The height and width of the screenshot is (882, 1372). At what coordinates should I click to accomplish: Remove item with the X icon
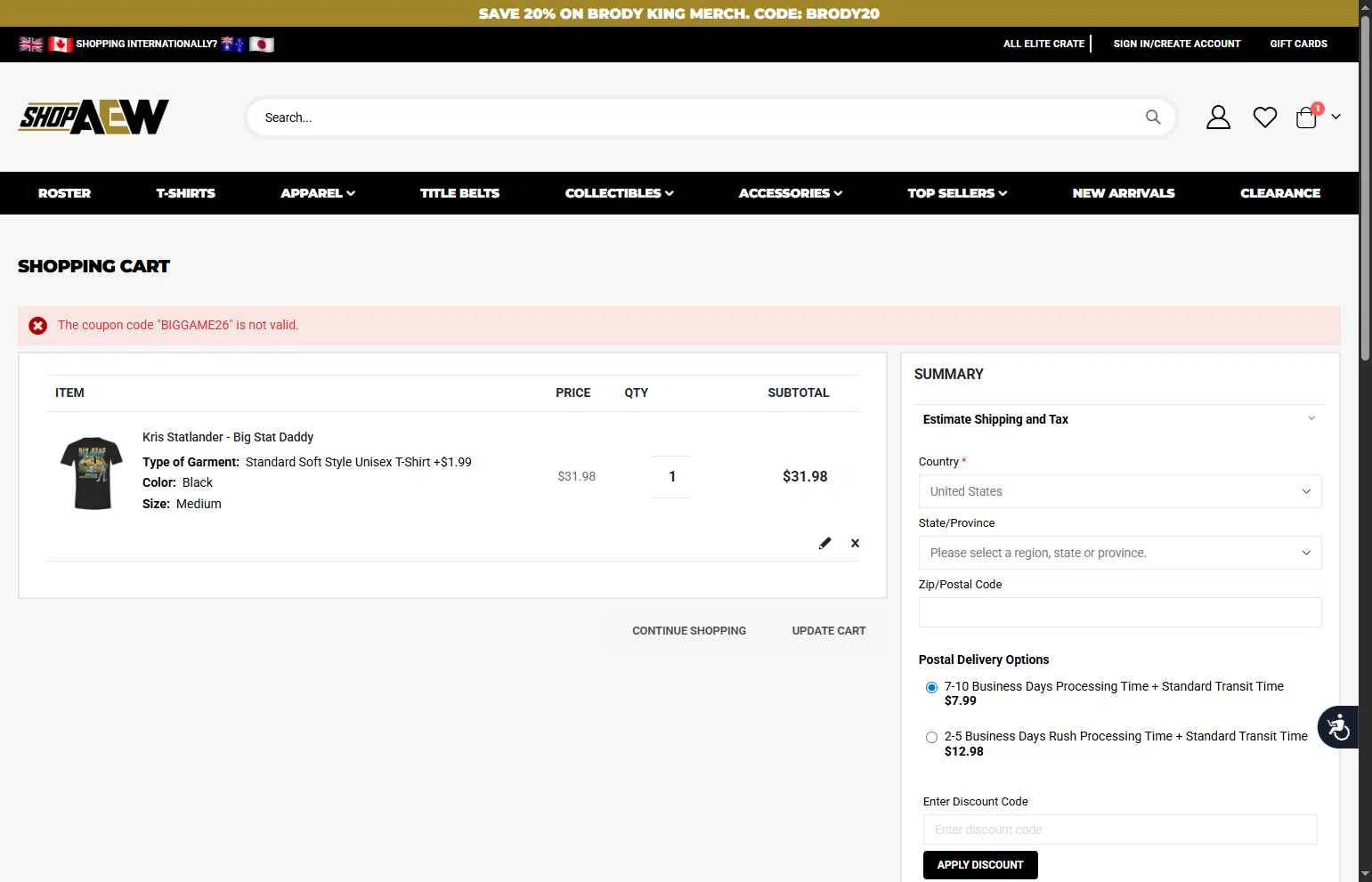click(x=855, y=543)
